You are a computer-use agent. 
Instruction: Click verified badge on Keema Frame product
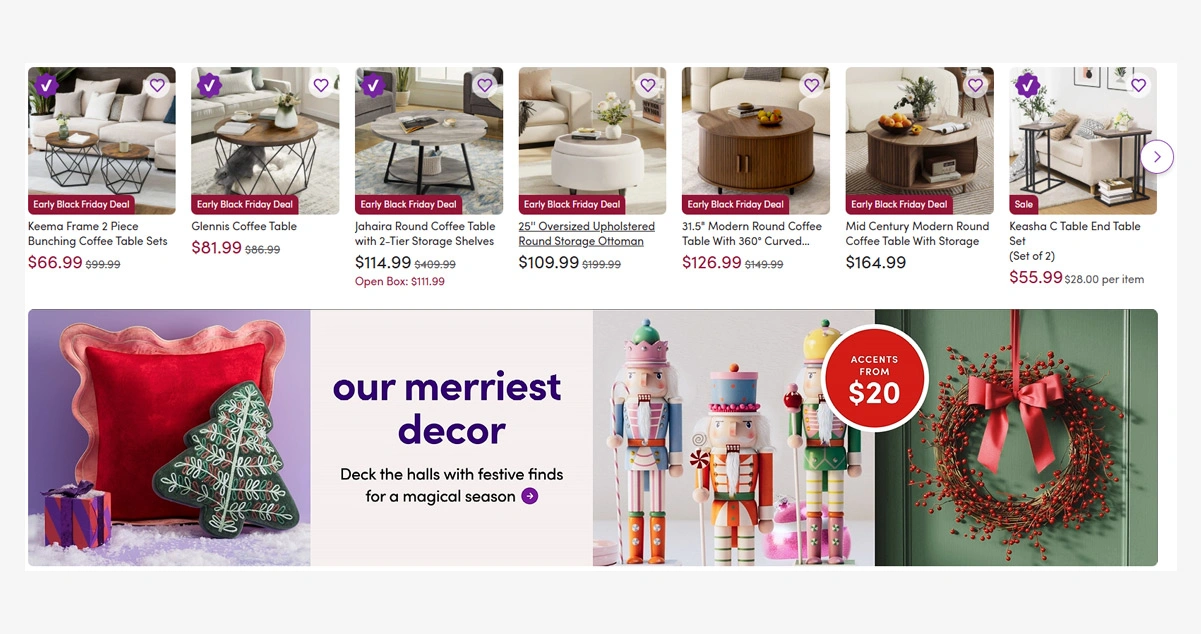click(x=45, y=84)
